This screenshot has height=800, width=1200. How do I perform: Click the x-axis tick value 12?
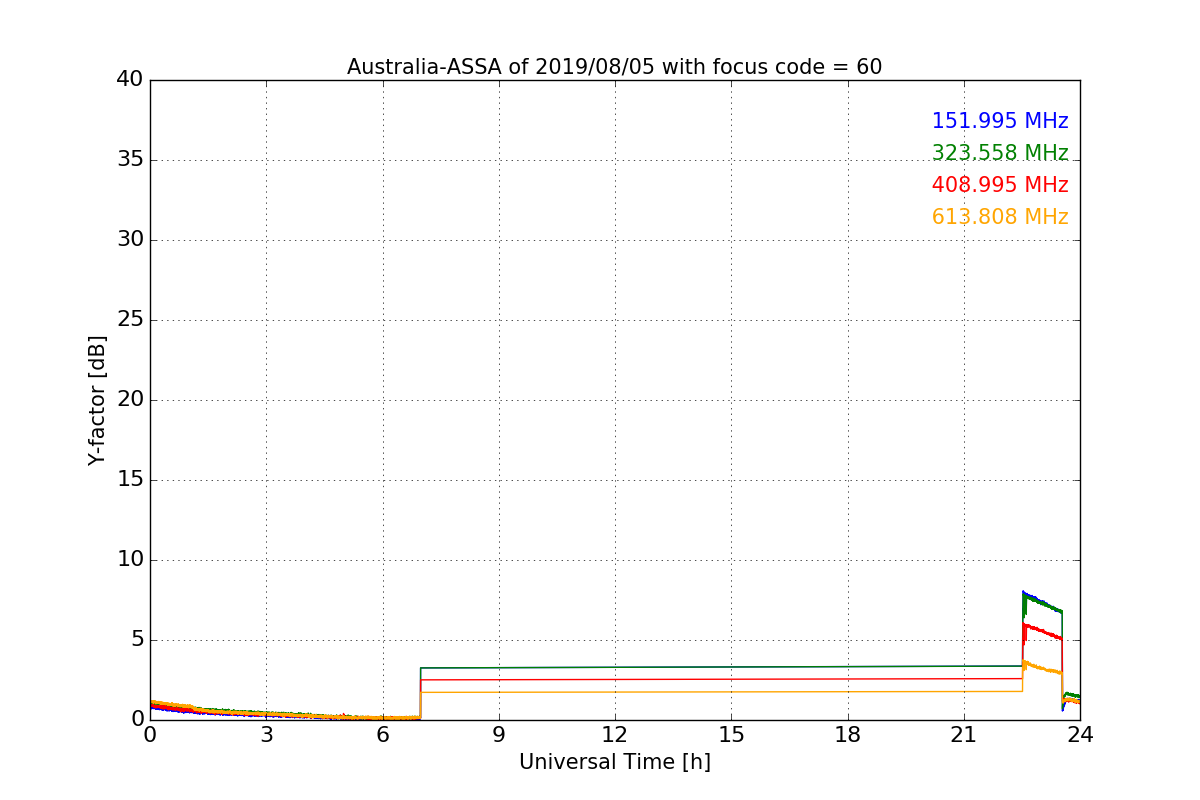click(x=615, y=735)
